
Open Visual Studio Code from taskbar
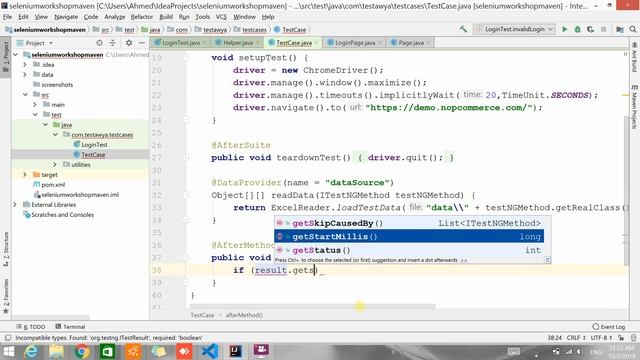click(210, 351)
